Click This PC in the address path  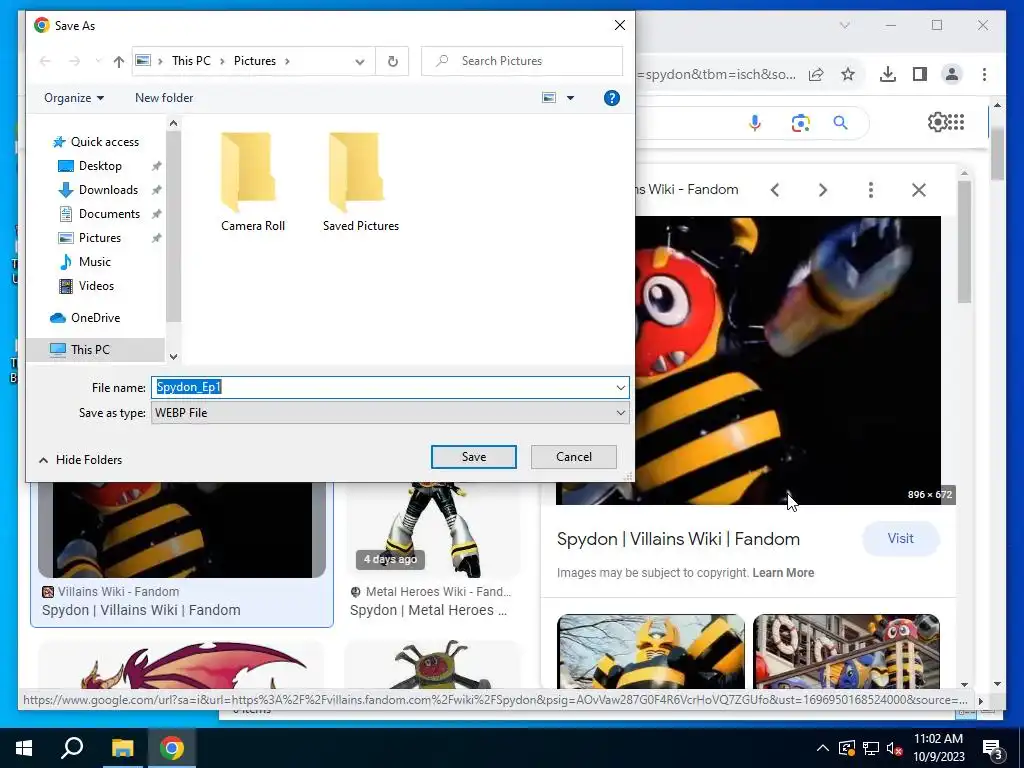pyautogui.click(x=191, y=61)
